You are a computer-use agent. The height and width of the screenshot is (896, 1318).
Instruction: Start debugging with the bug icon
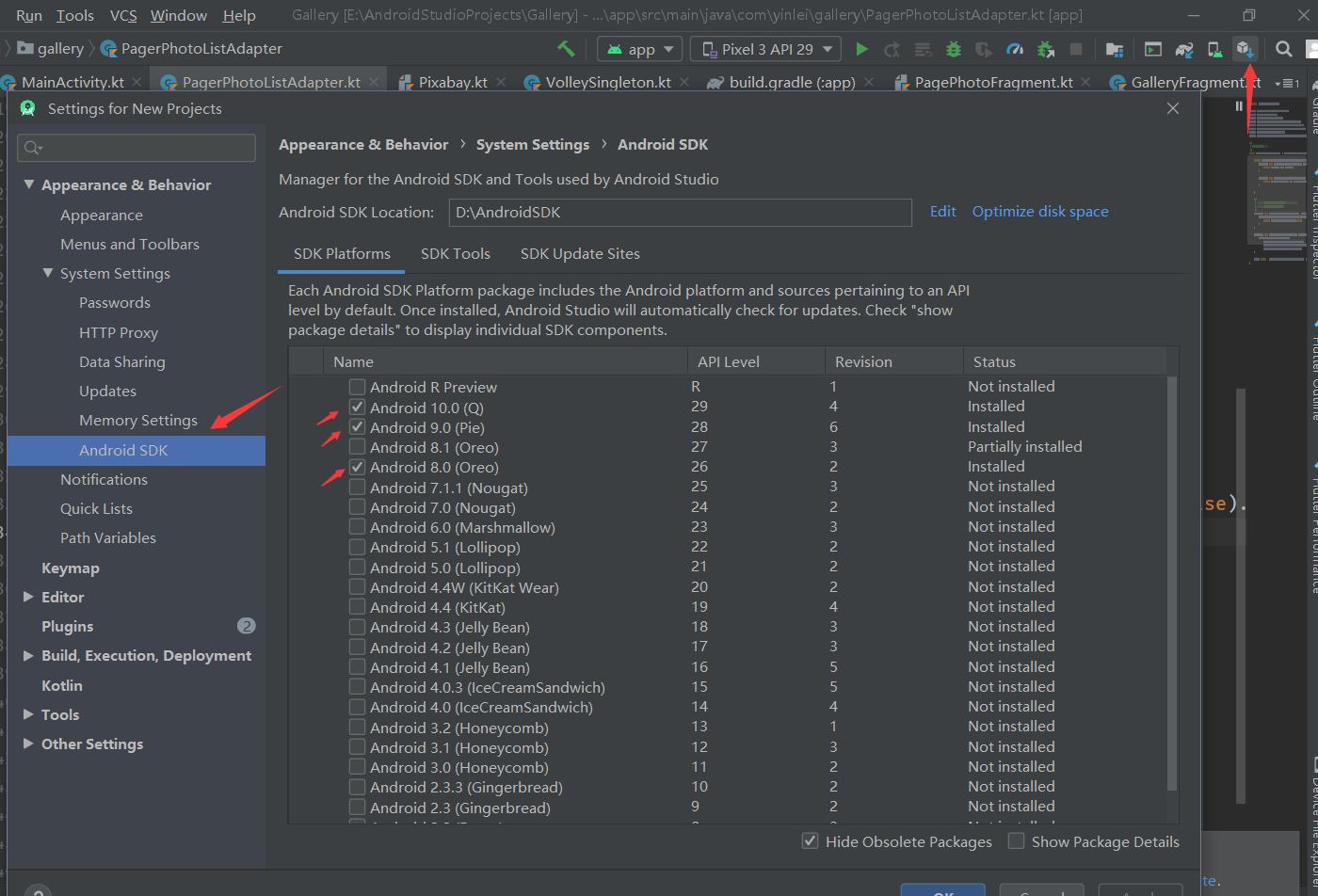tap(954, 49)
